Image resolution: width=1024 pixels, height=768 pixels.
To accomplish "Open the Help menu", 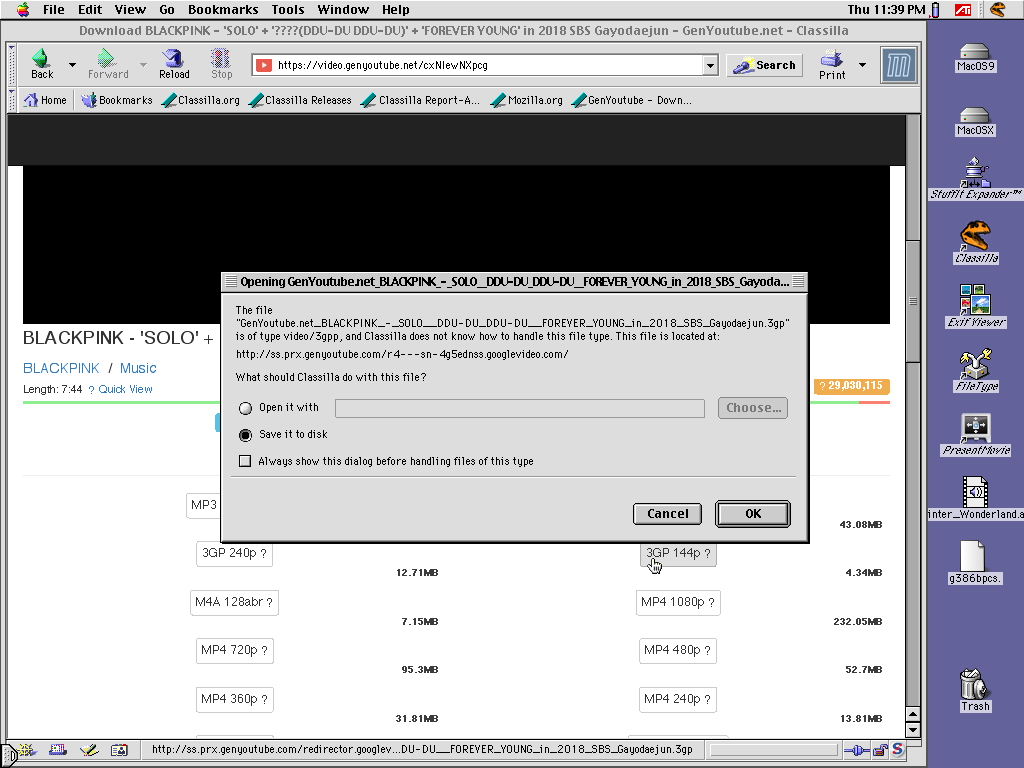I will tap(396, 9).
